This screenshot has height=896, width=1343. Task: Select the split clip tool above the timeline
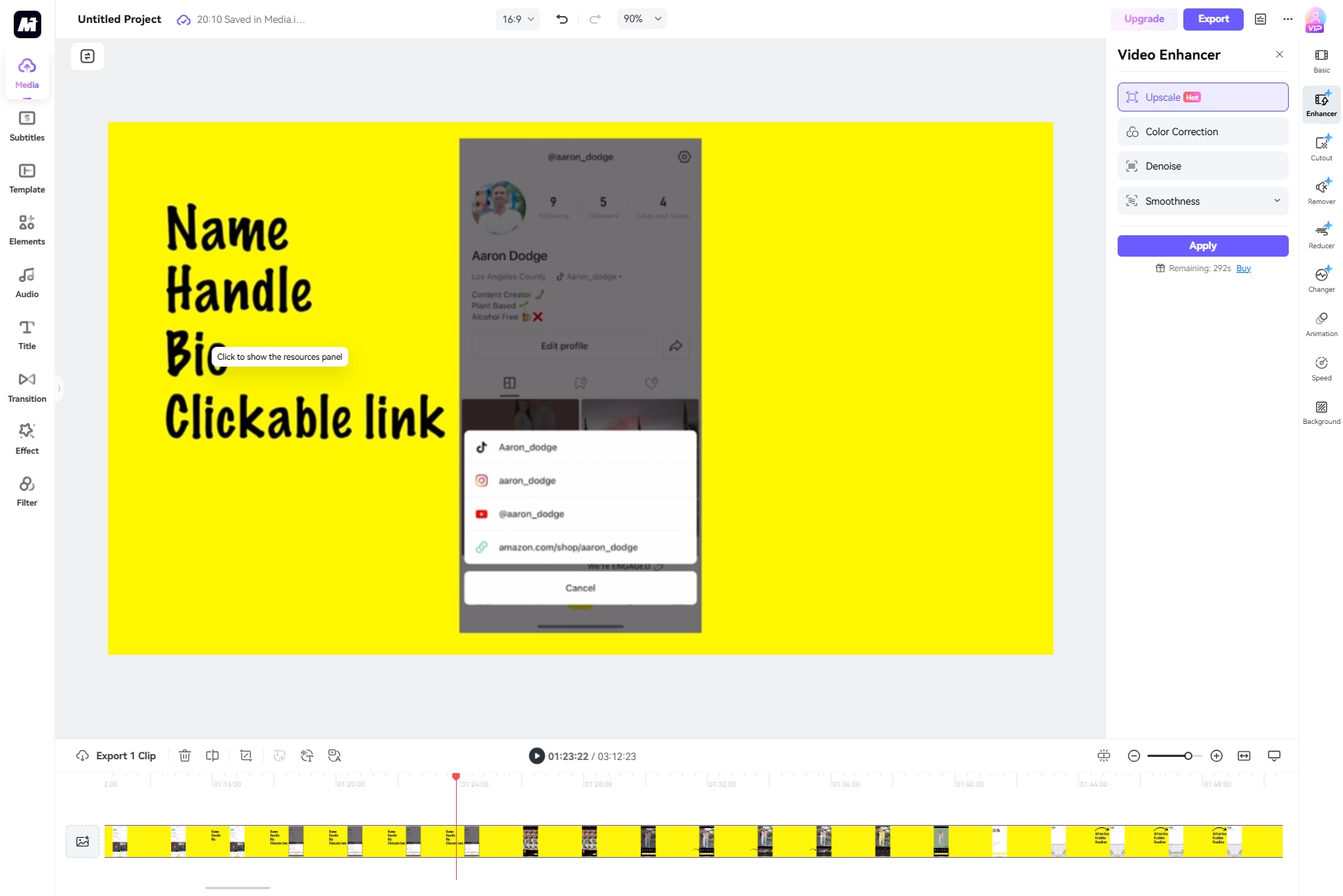[212, 755]
